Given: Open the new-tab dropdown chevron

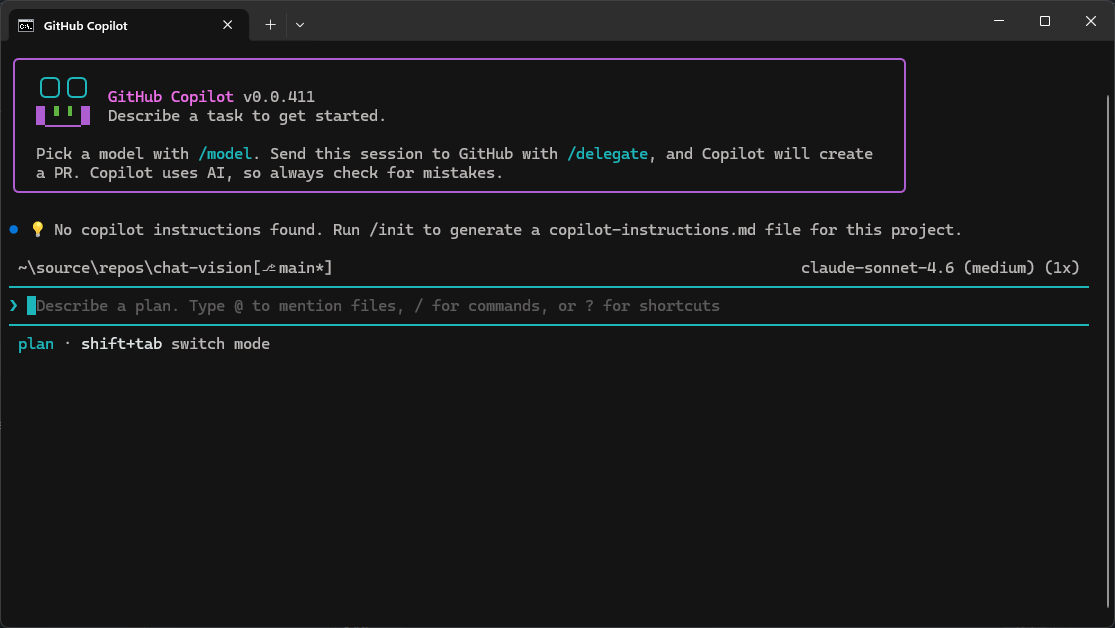Looking at the screenshot, I should tap(299, 24).
